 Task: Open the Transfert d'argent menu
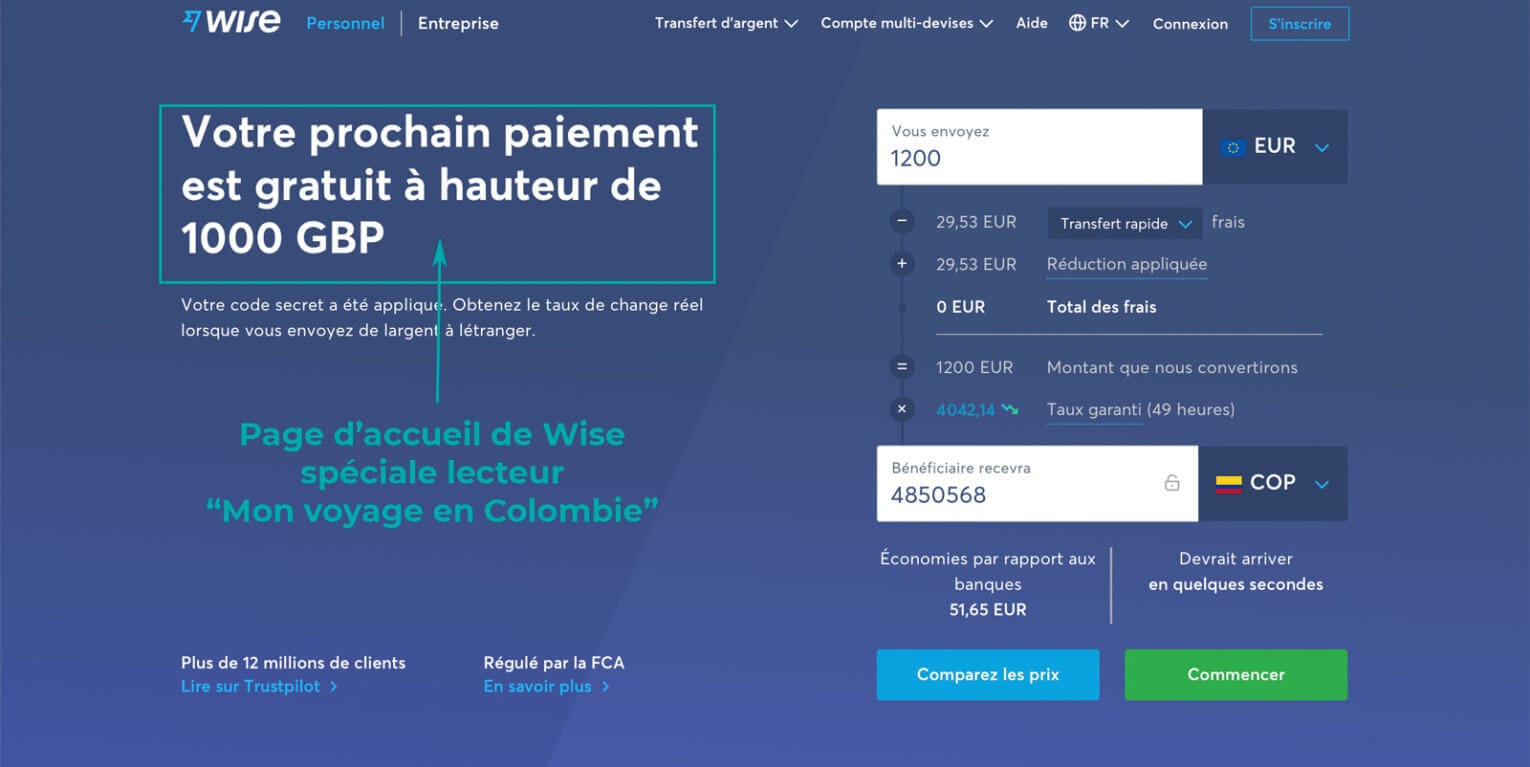[726, 23]
